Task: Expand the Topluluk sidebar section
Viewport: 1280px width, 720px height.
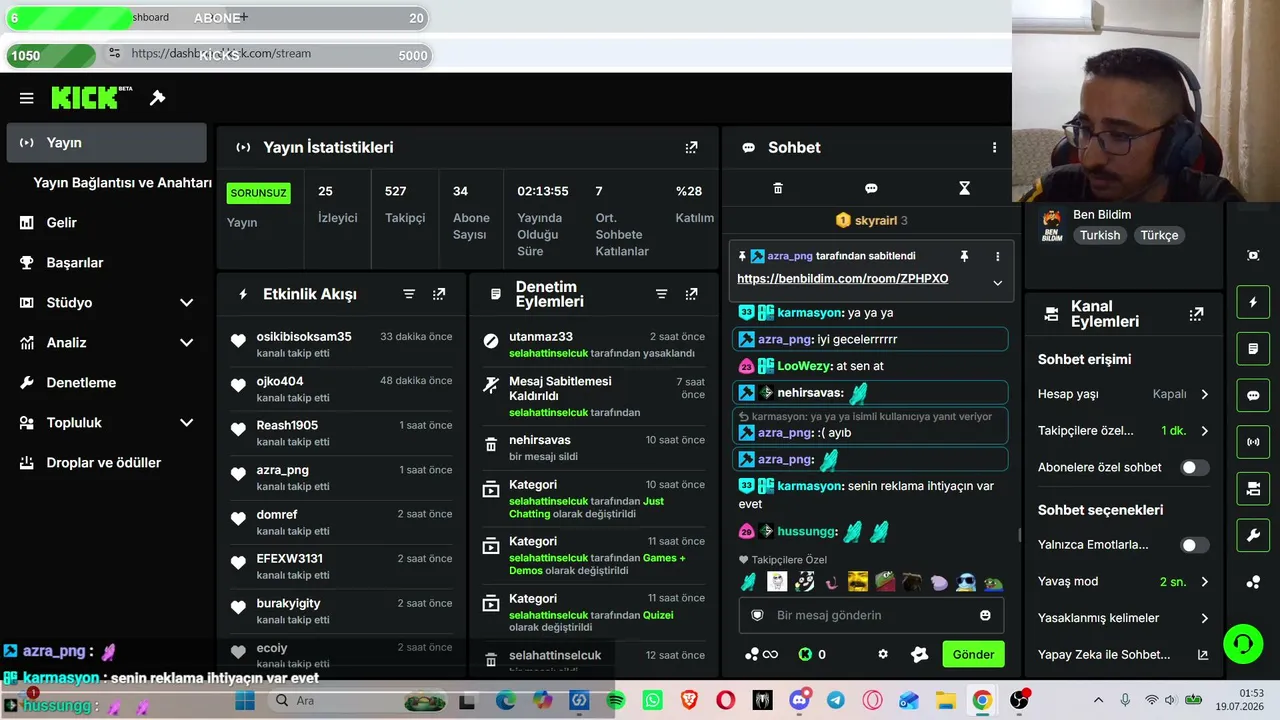Action: pos(186,423)
